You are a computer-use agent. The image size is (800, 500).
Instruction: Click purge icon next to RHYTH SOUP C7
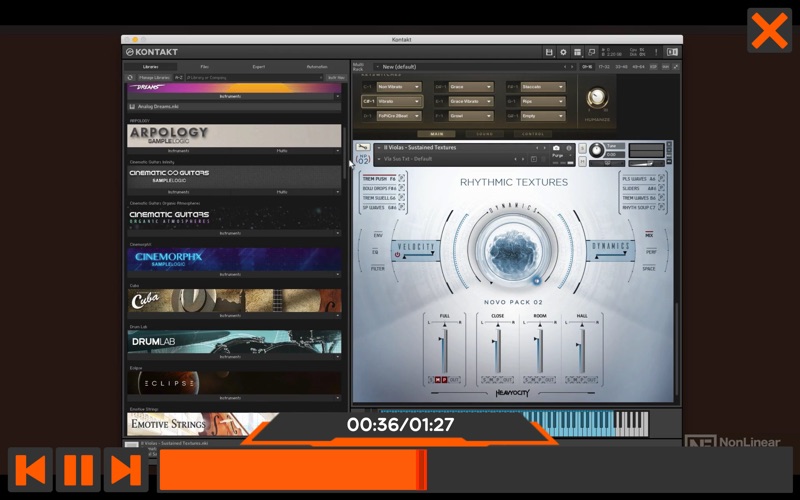point(661,207)
